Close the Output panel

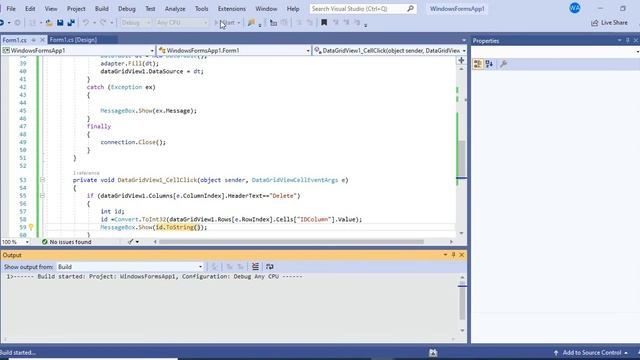(x=462, y=255)
